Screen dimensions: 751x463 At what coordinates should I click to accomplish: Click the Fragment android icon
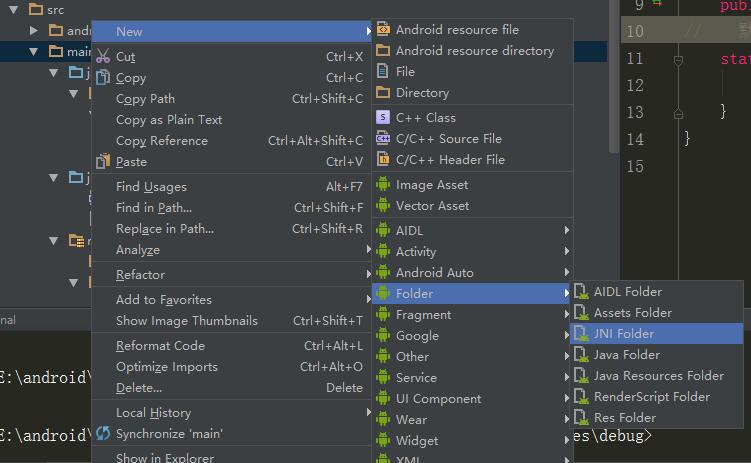click(383, 315)
